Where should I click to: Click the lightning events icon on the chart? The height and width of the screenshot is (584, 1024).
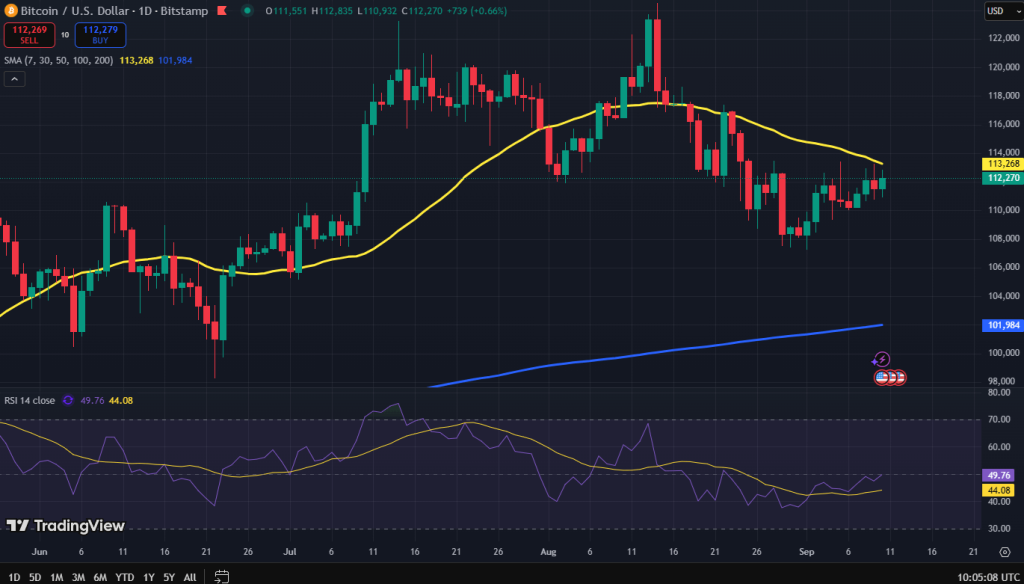pos(881,357)
